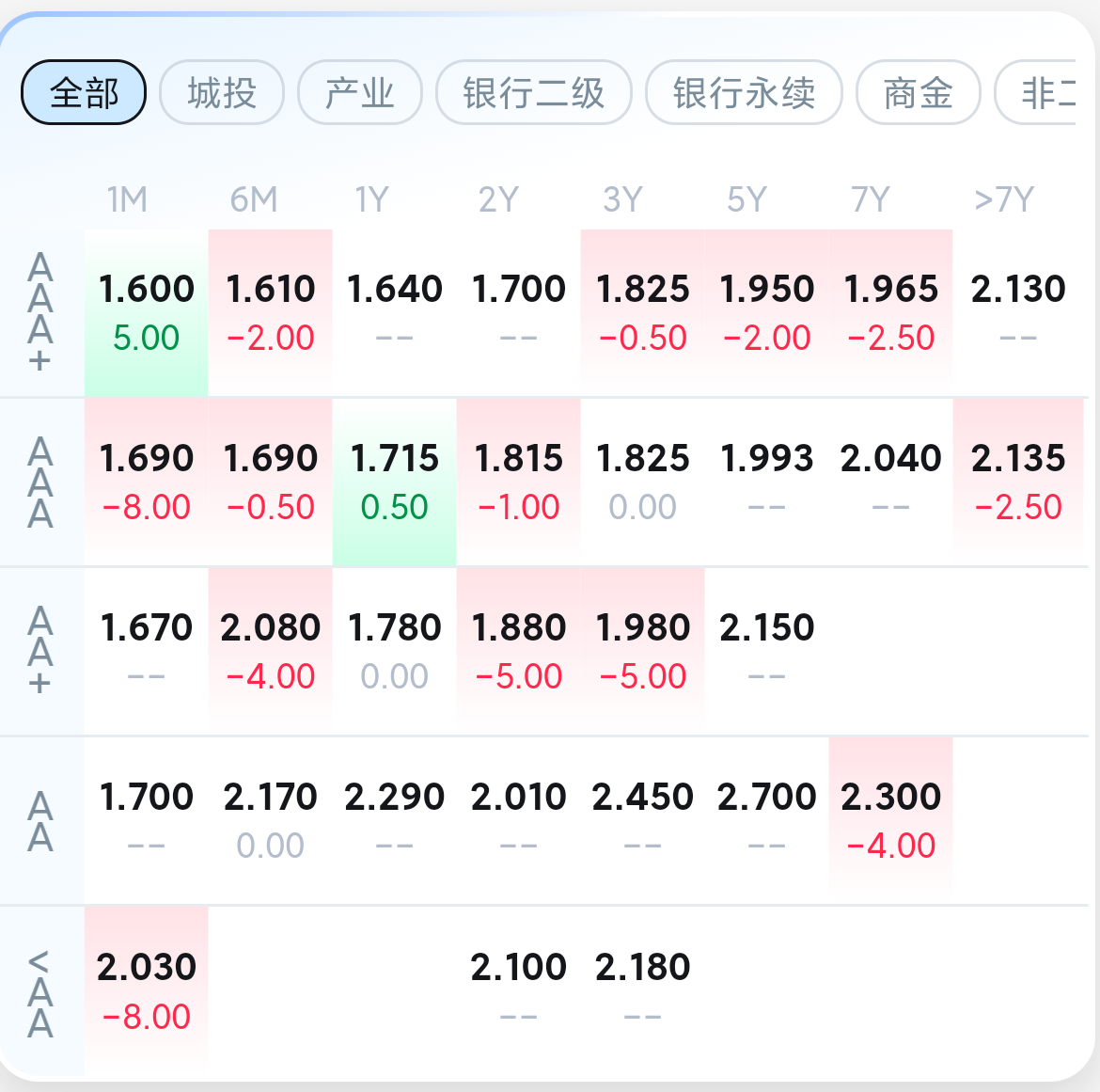This screenshot has height=1092, width=1100.
Task: Select the 3Y maturity header
Action: click(x=622, y=199)
